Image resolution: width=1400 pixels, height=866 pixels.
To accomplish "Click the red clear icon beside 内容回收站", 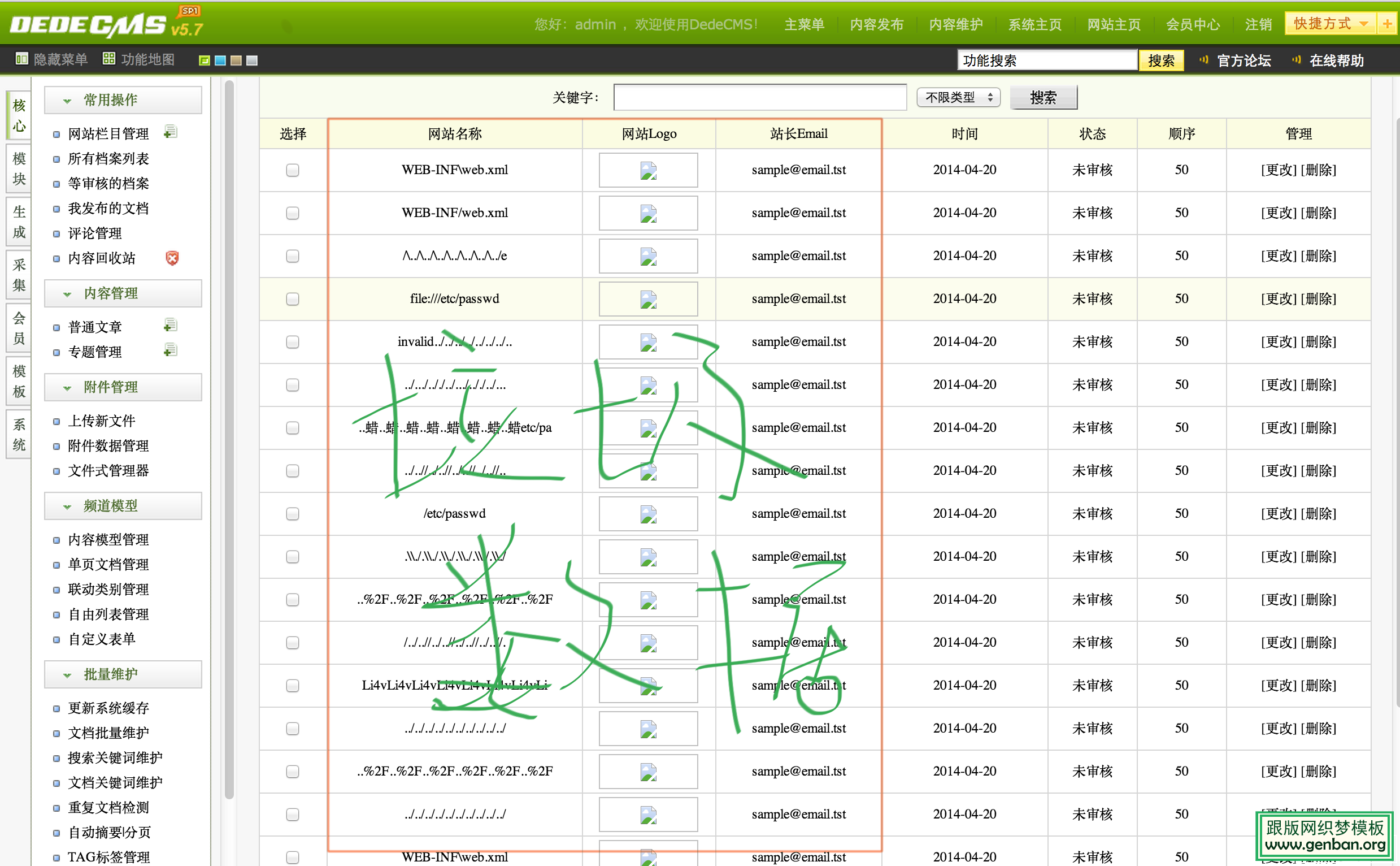I will [172, 258].
